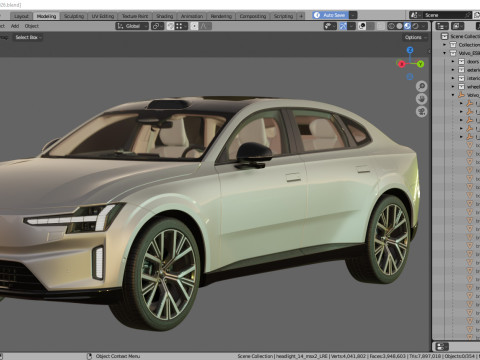Click the viewport editor region toggle arrow

point(429,51)
